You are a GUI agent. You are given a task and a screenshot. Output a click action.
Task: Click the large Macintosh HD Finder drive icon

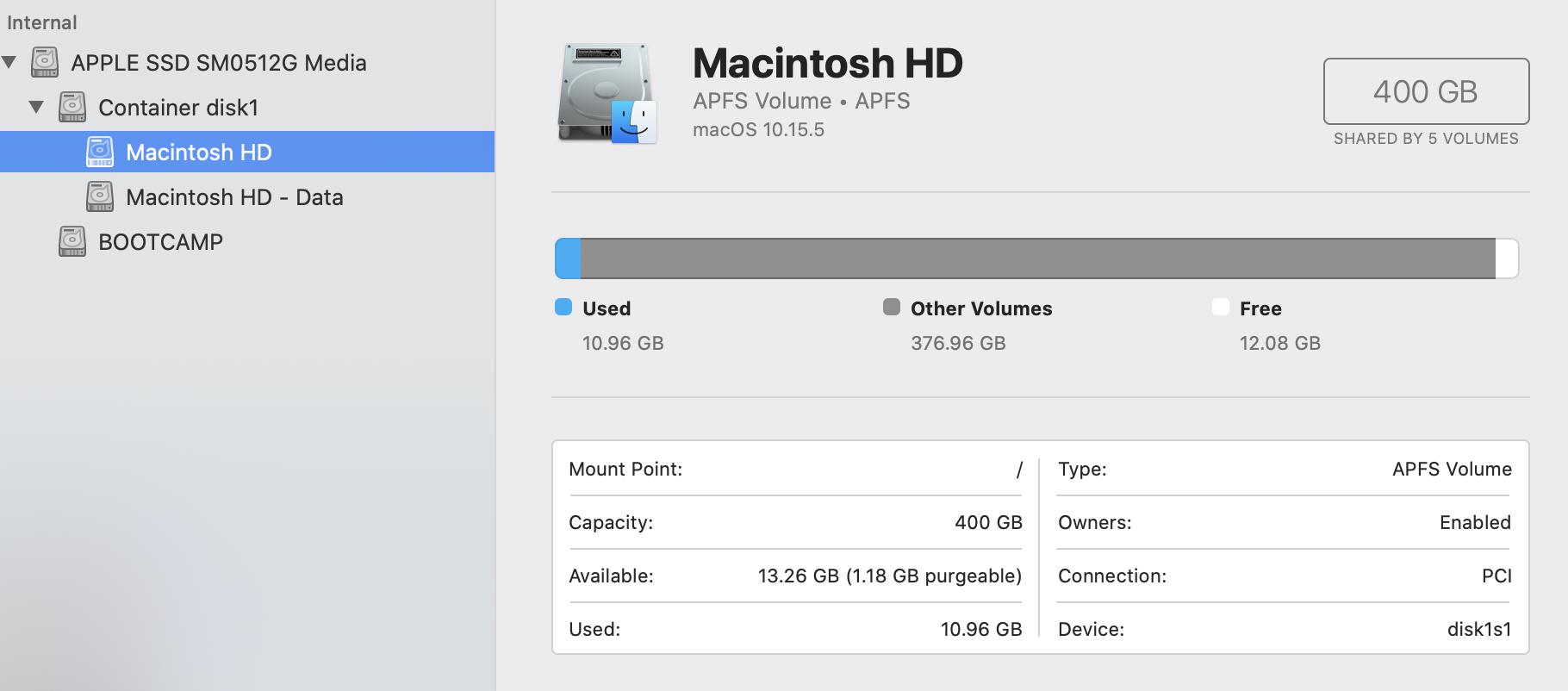pyautogui.click(x=607, y=93)
